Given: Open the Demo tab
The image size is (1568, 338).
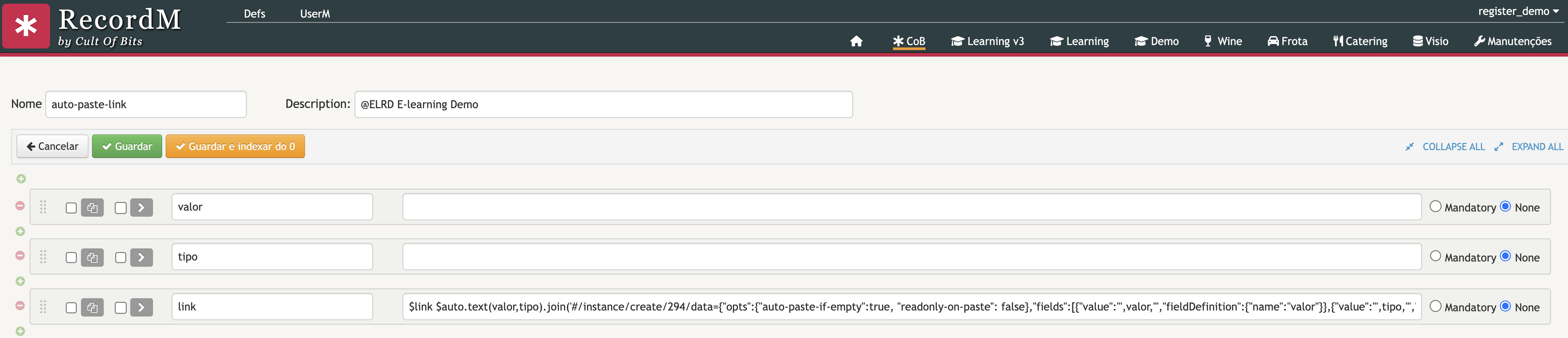Looking at the screenshot, I should pos(1157,41).
